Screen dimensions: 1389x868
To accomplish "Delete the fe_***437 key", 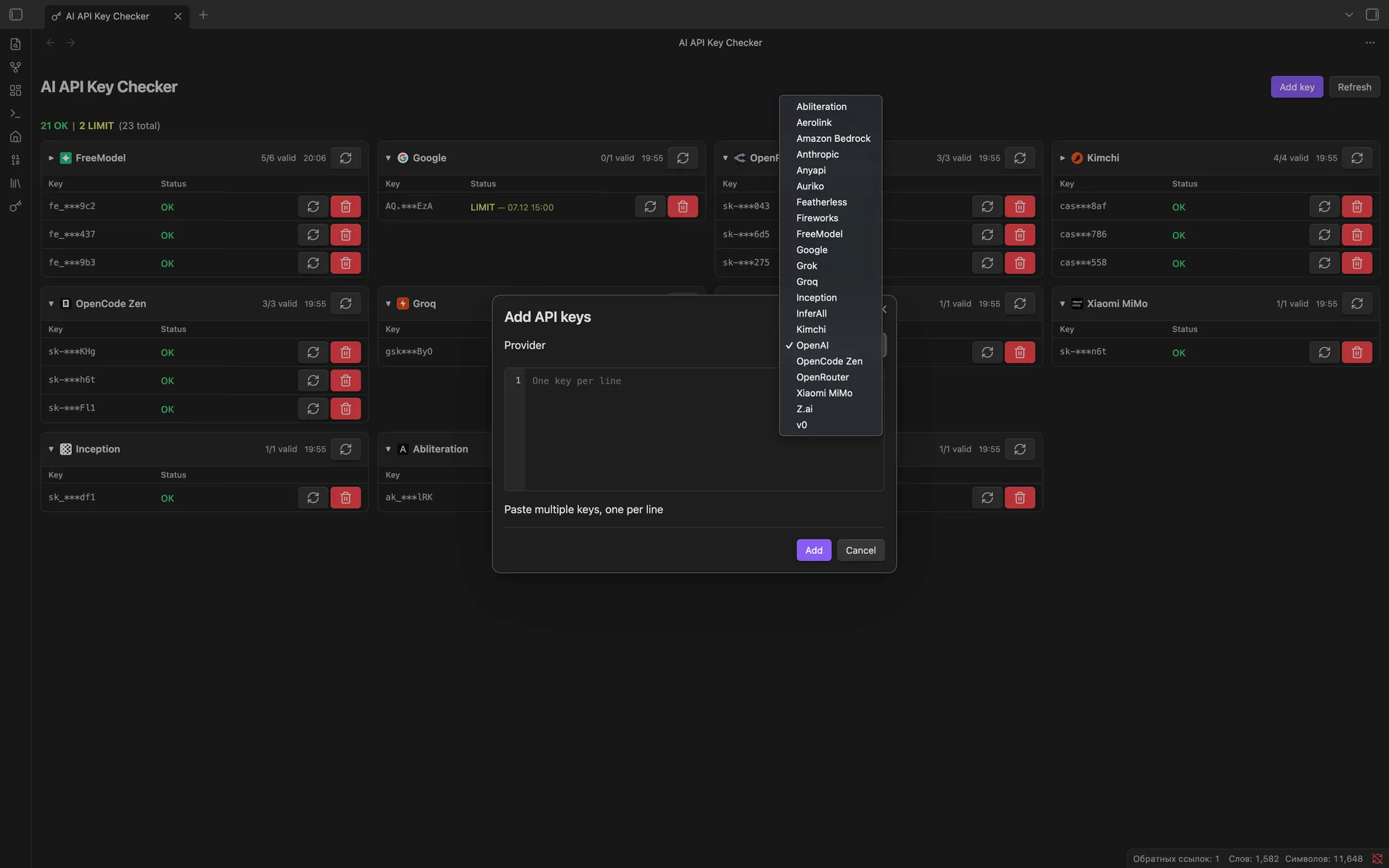I will [x=345, y=235].
